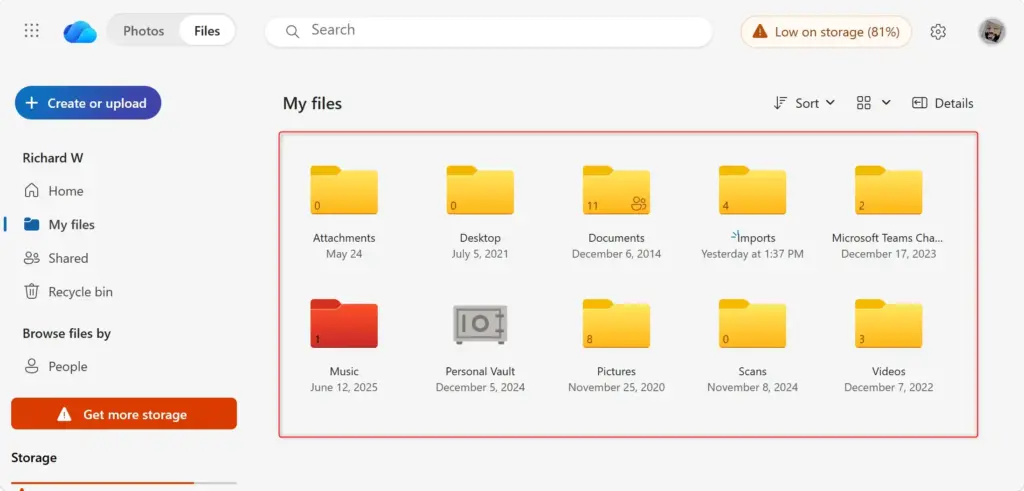The width and height of the screenshot is (1024, 491).
Task: Click the Scans folder name text
Action: [752, 372]
